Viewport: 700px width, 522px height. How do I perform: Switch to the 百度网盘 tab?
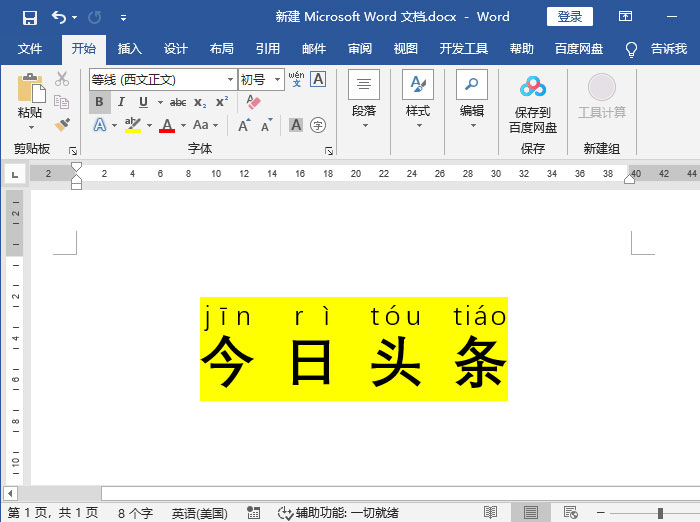[579, 48]
